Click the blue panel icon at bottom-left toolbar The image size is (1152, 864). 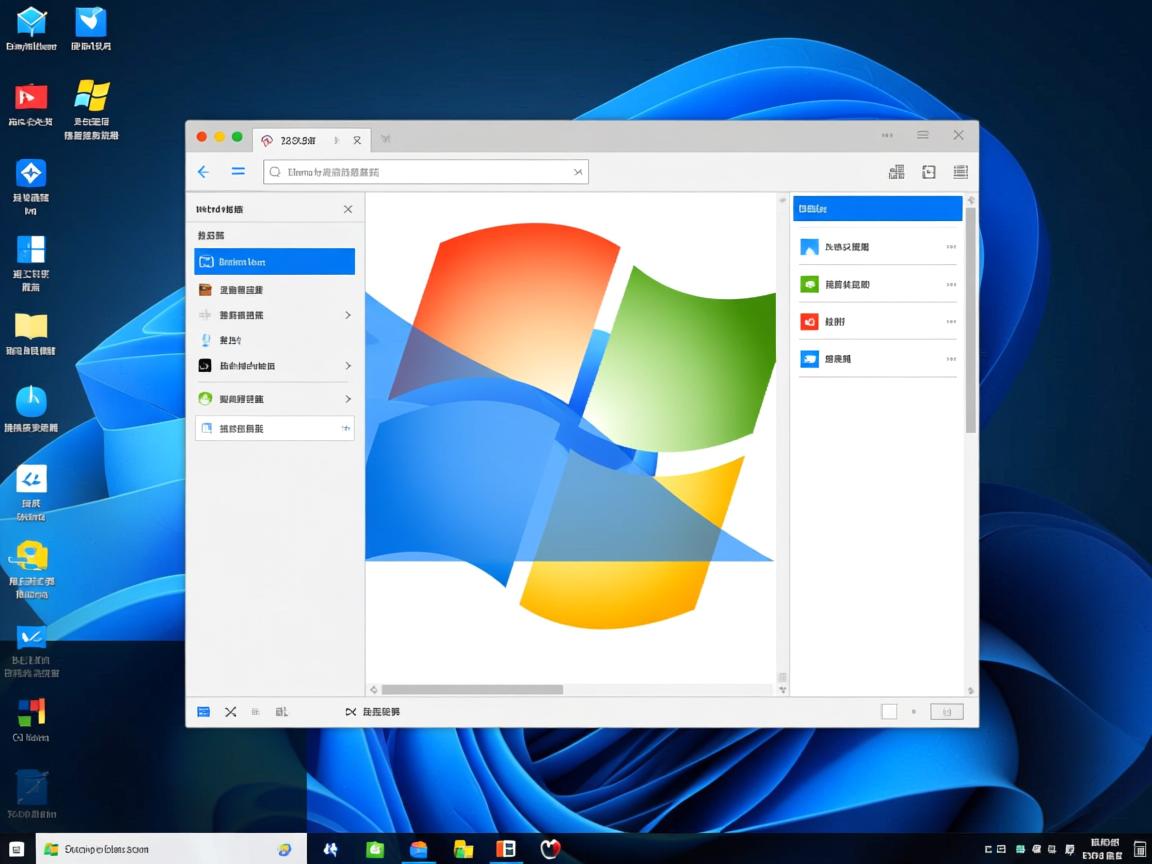pos(204,711)
